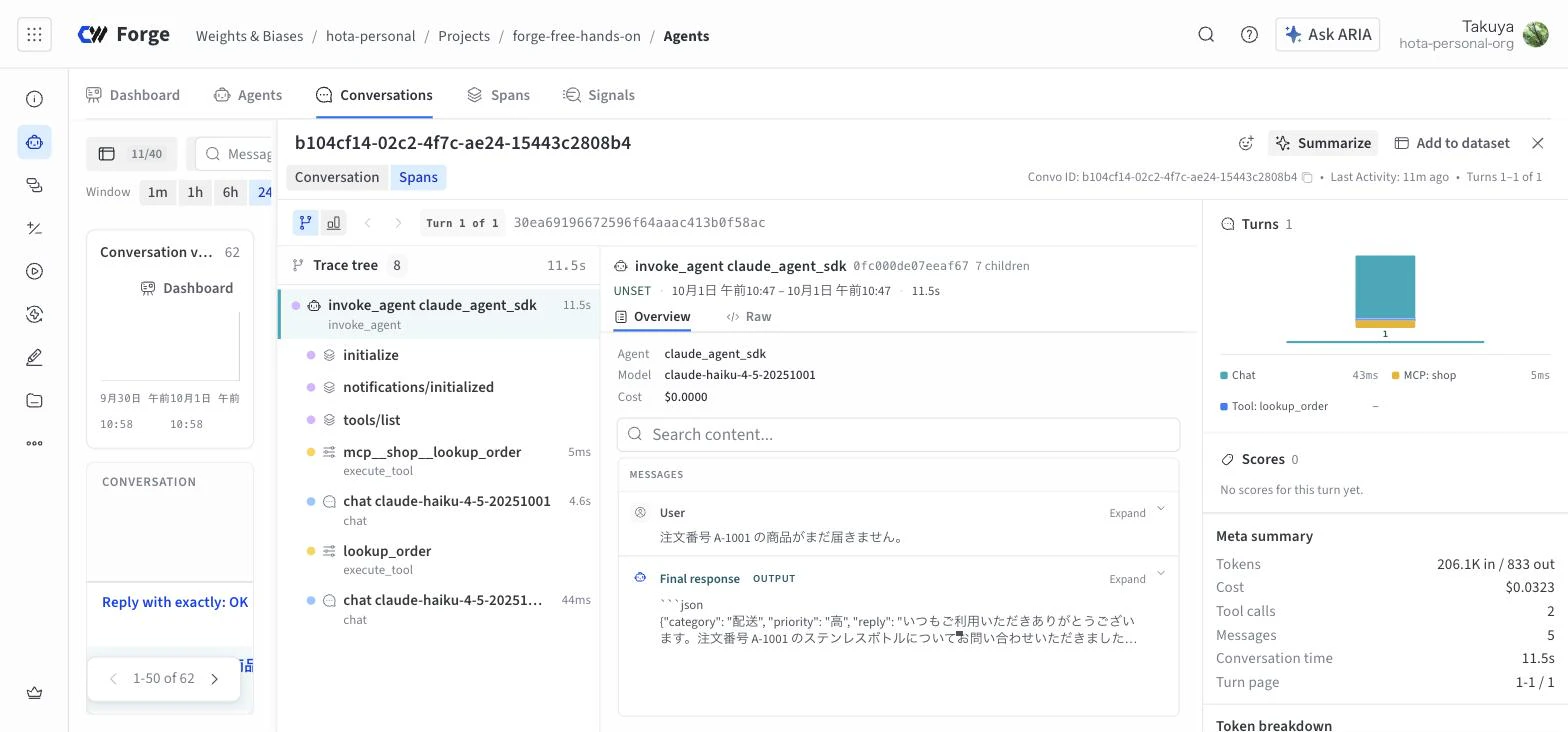
Task: Select chat claude-haiku-4-5-20251001 4.6s row
Action: tap(439, 510)
